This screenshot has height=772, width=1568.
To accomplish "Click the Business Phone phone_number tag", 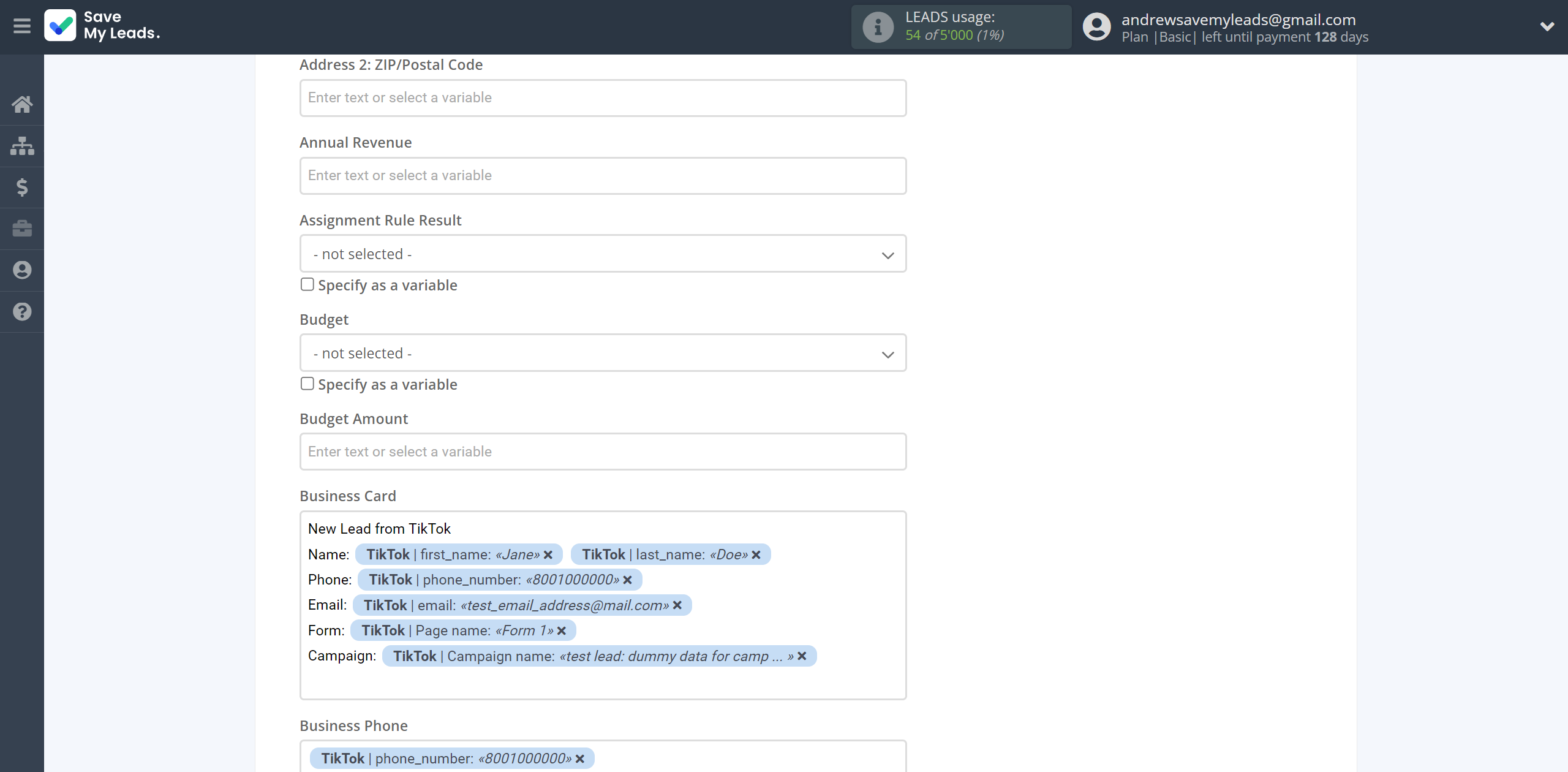I will (452, 759).
